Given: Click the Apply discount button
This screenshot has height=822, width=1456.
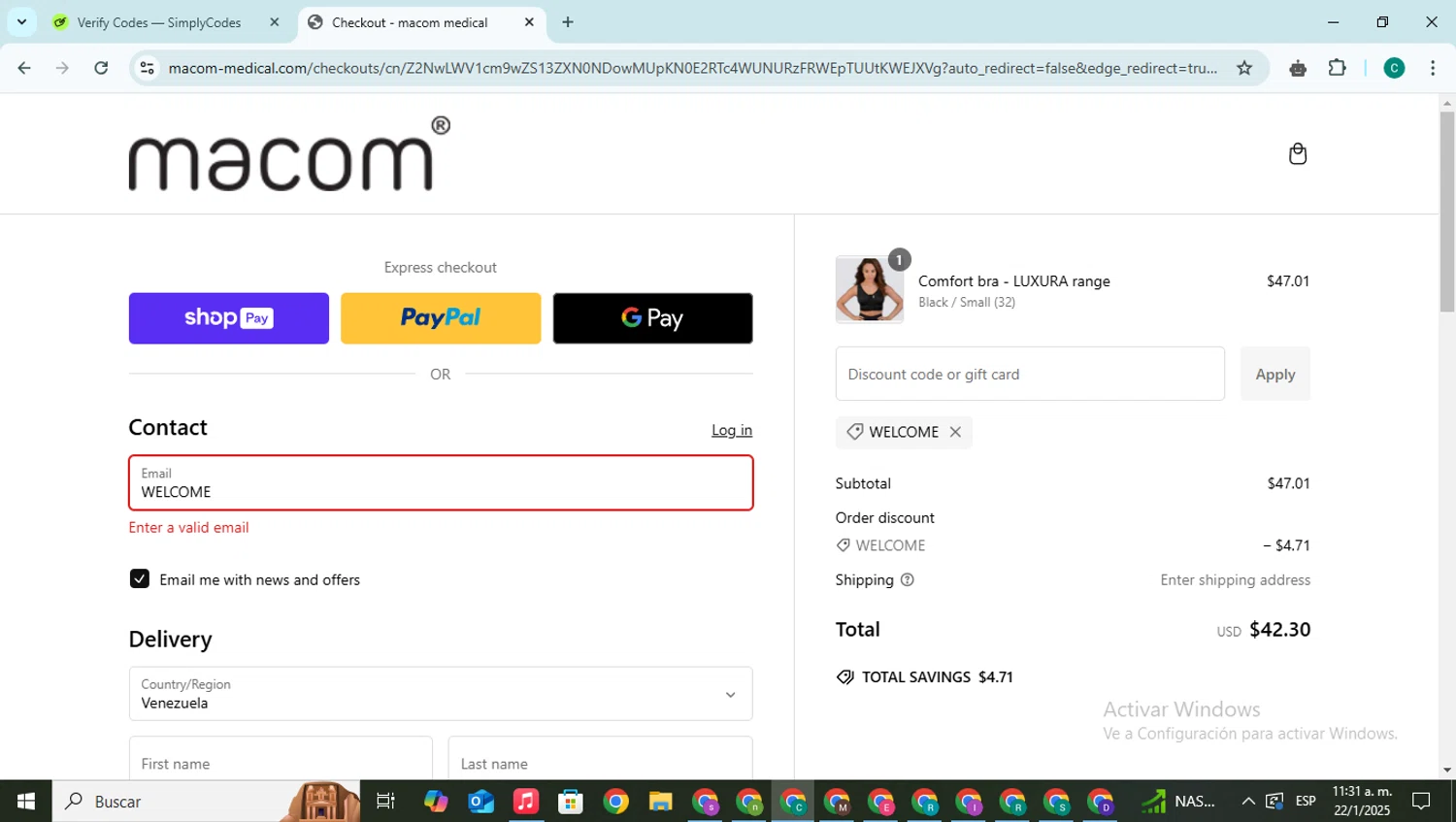Looking at the screenshot, I should 1275,374.
